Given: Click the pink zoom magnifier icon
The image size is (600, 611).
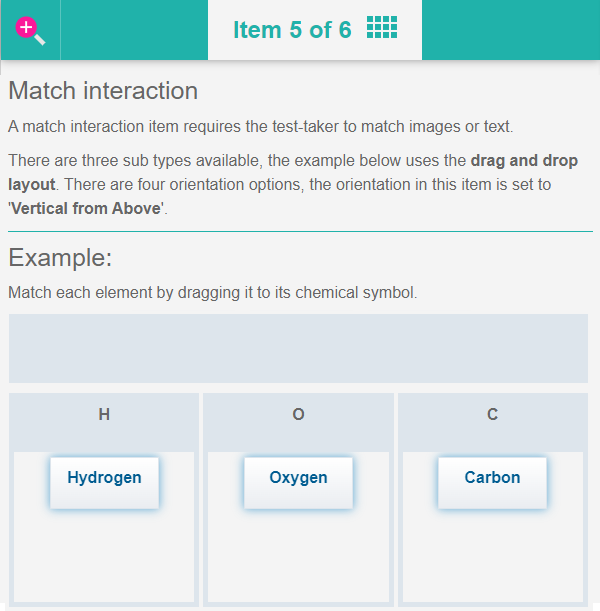Looking at the screenshot, I should coord(30,30).
